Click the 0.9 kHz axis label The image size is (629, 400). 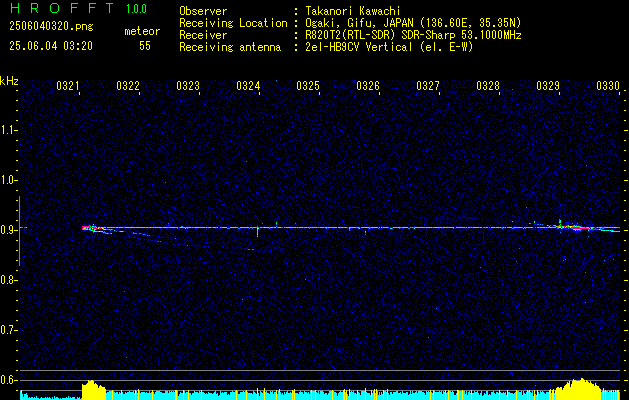click(x=8, y=230)
